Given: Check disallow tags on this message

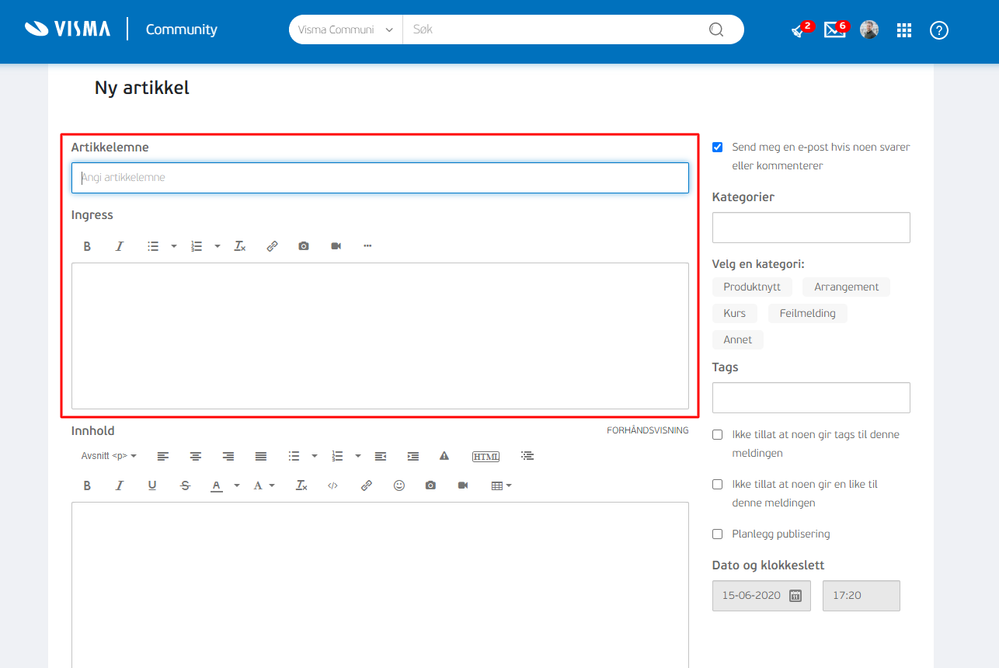Looking at the screenshot, I should 717,435.
